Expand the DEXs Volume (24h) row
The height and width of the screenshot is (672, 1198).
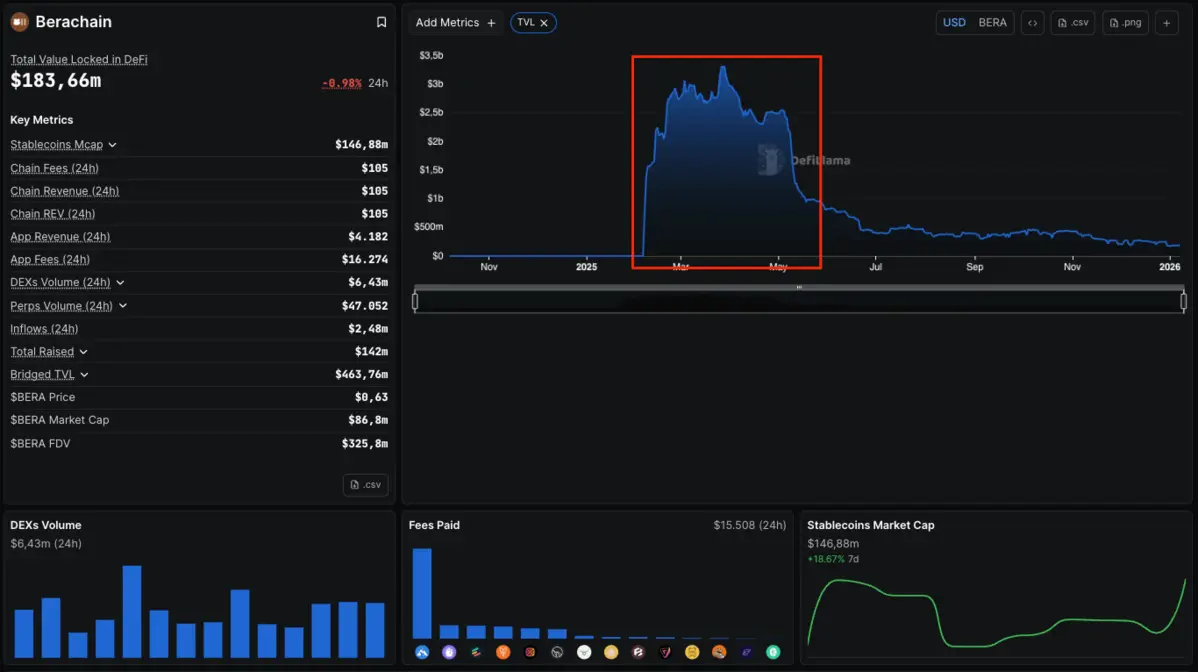(x=120, y=283)
